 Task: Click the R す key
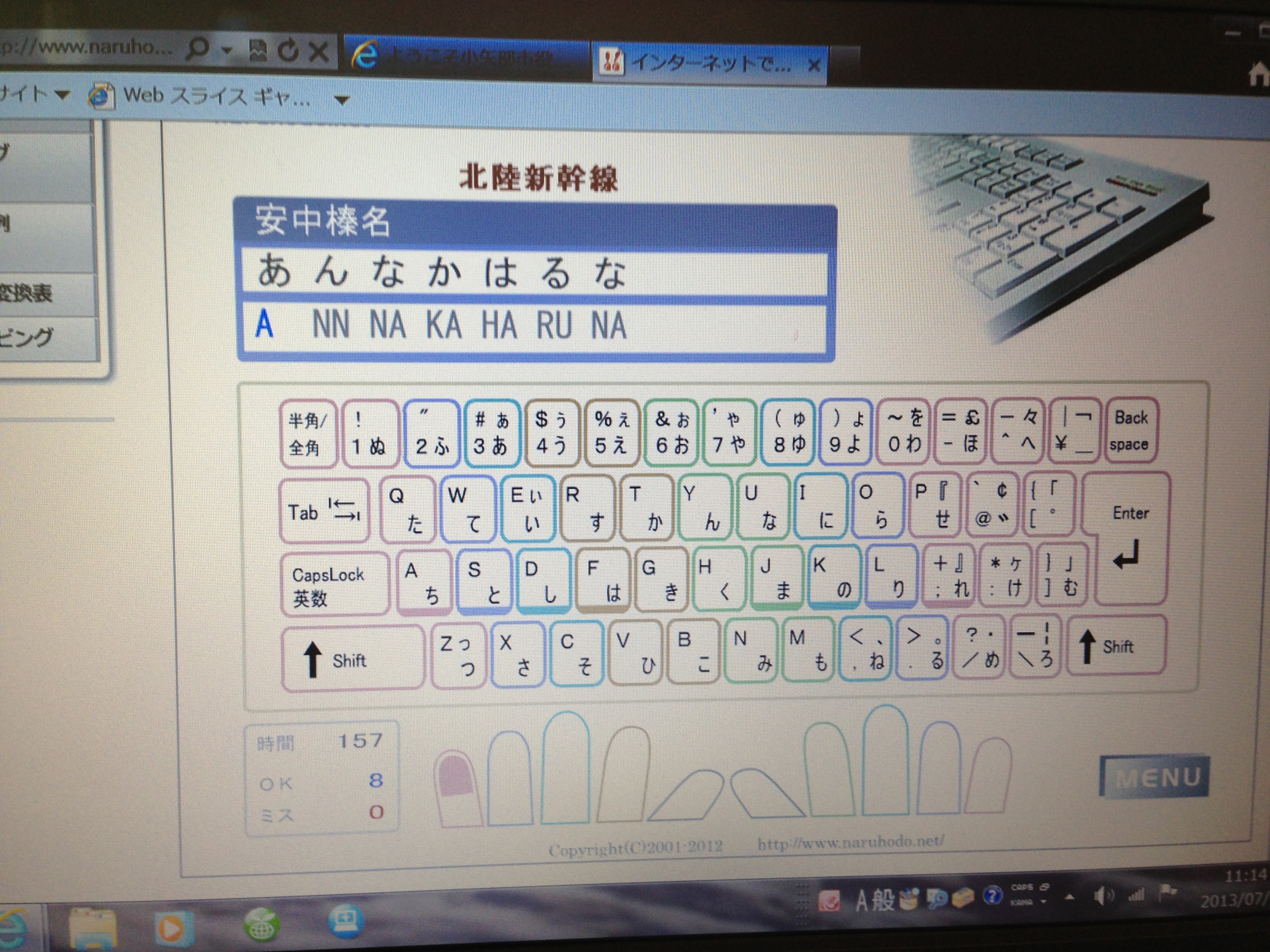[x=587, y=508]
